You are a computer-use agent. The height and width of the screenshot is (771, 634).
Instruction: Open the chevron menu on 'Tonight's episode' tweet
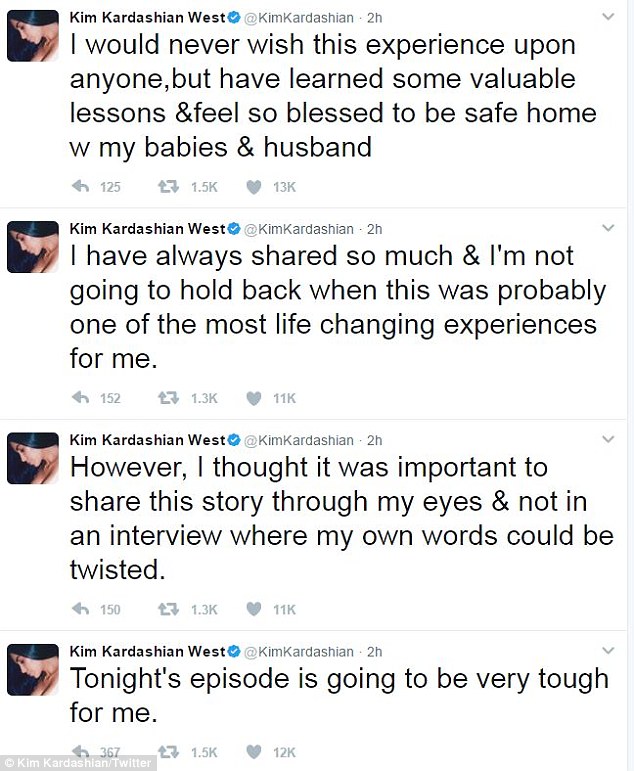(608, 651)
